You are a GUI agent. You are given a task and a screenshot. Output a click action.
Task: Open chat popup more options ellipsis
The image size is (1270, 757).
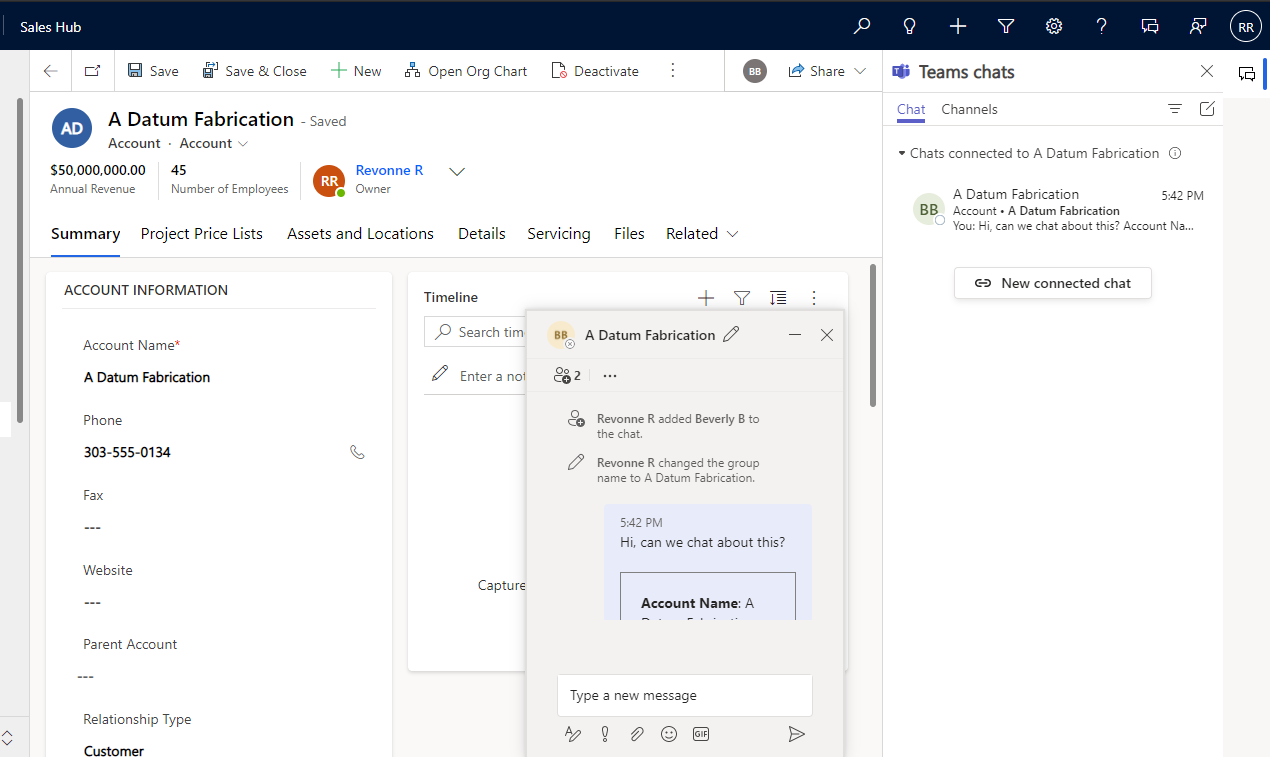[x=610, y=376]
